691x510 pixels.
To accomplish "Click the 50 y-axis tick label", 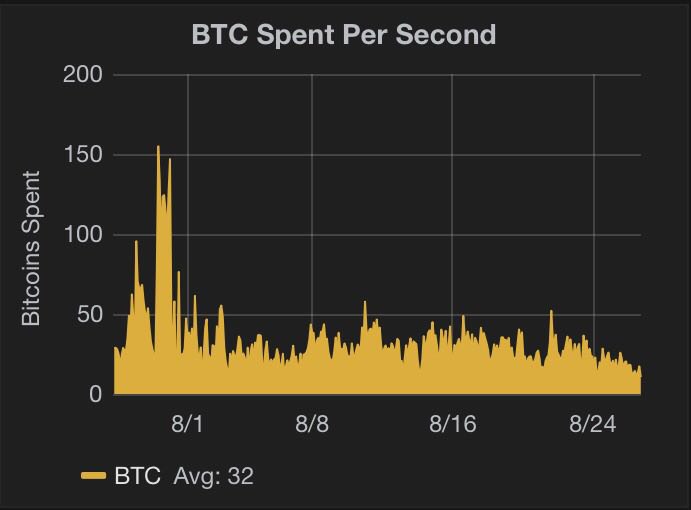I will [x=91, y=315].
